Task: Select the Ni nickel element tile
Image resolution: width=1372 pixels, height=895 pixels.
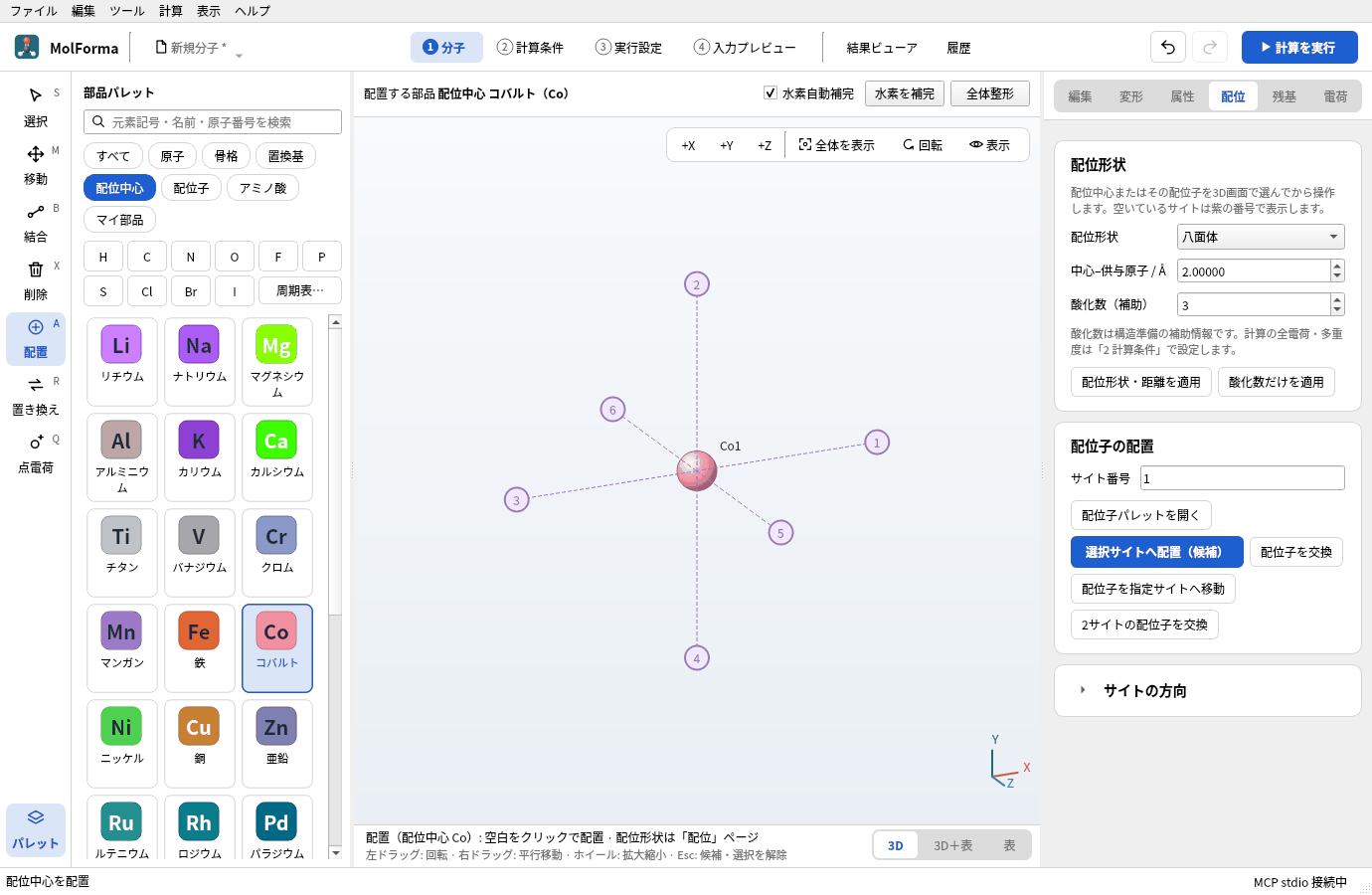Action: (121, 743)
